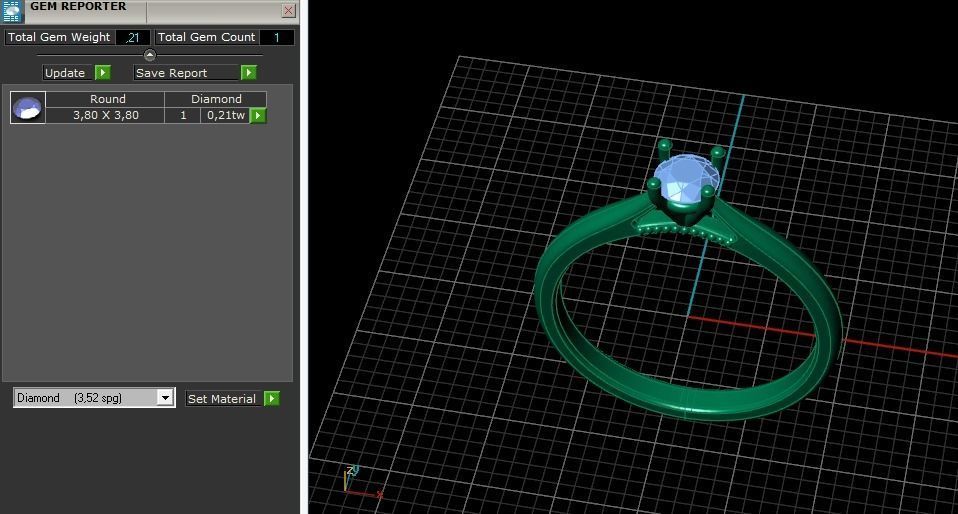This screenshot has height=514, width=958.
Task: Click the Total Gem Weight value field
Action: pyautogui.click(x=133, y=37)
